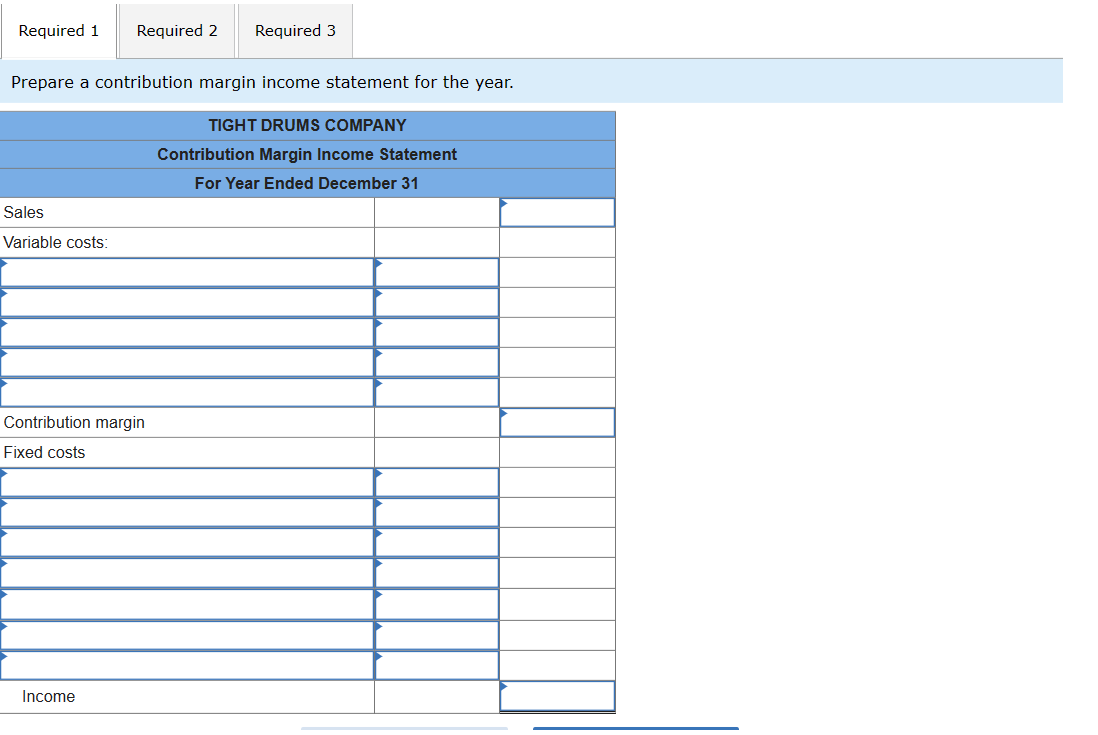Open the first variable cost label dropdown
The width and height of the screenshot is (1098, 735).
coord(187,271)
